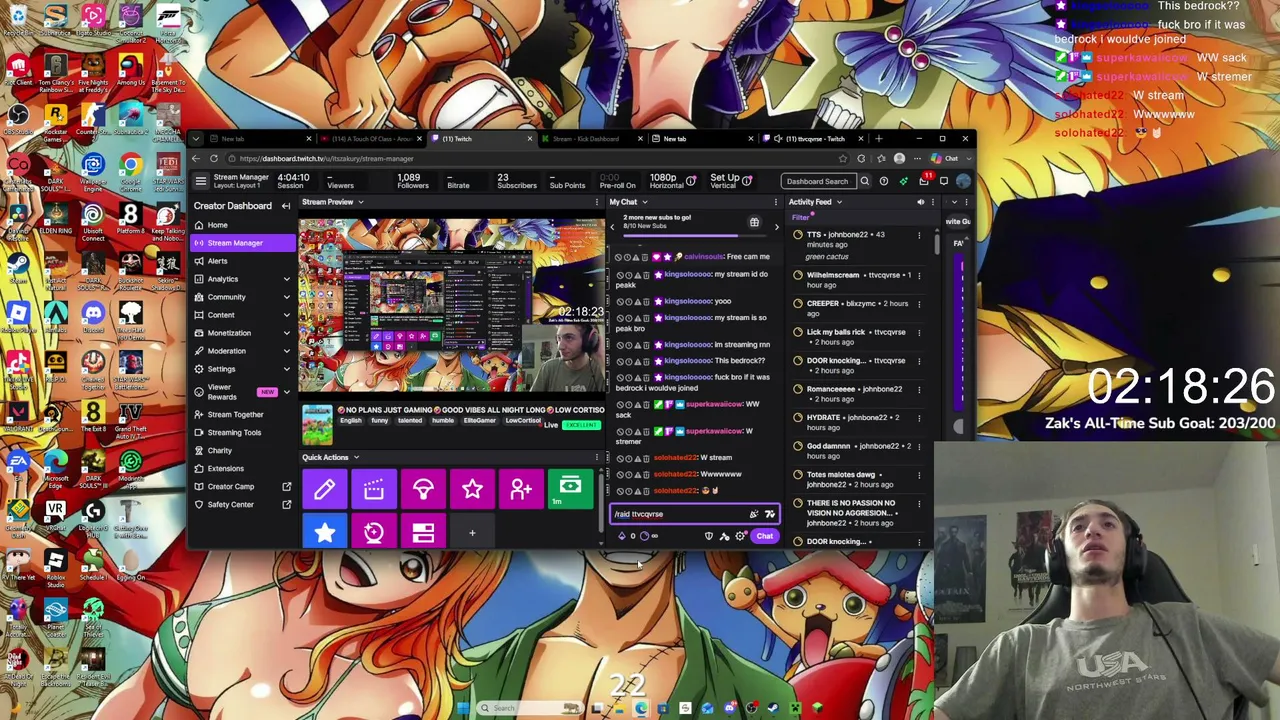
Task: Go to the next sub goal slide
Action: (776, 227)
